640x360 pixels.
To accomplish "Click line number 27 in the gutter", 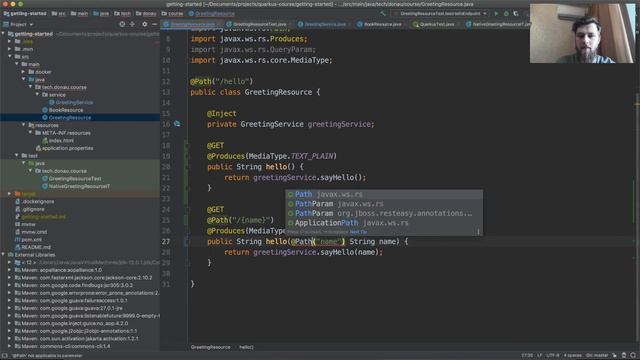I will (x=166, y=242).
